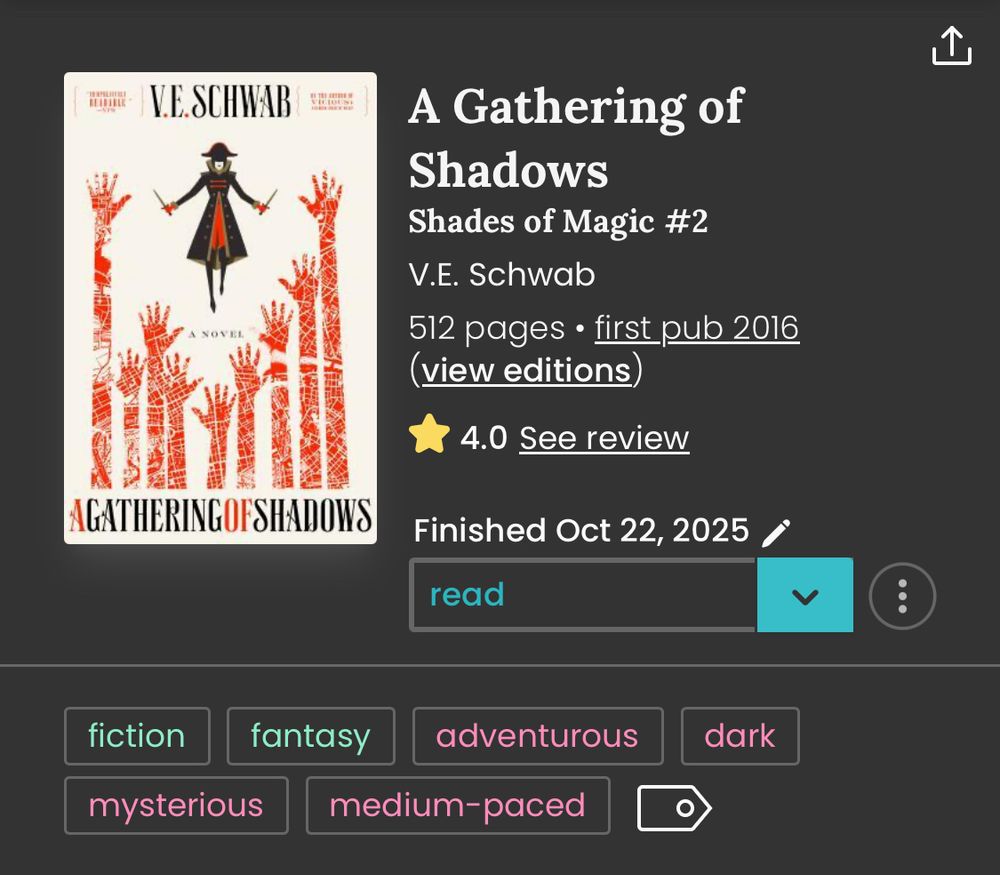Select the Shades of Magic #2 series

pos(558,221)
